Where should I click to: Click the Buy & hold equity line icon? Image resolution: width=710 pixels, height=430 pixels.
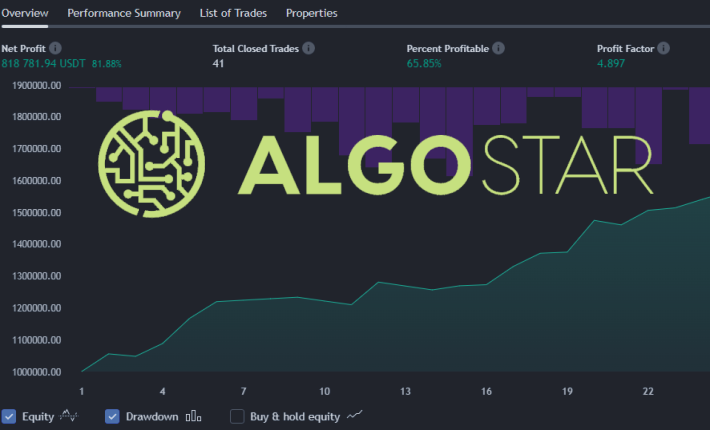tap(355, 415)
